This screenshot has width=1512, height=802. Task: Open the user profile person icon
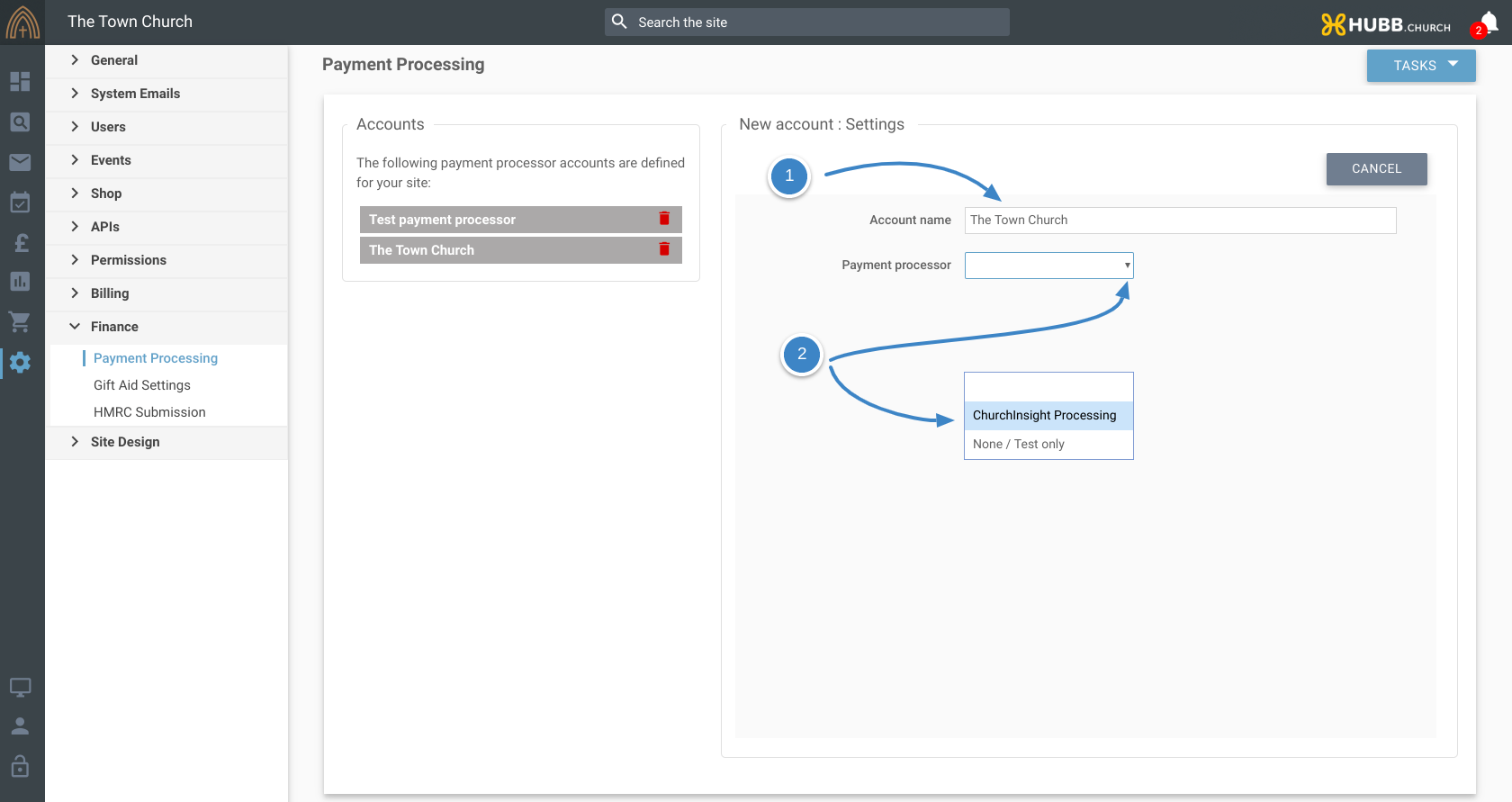pyautogui.click(x=20, y=726)
